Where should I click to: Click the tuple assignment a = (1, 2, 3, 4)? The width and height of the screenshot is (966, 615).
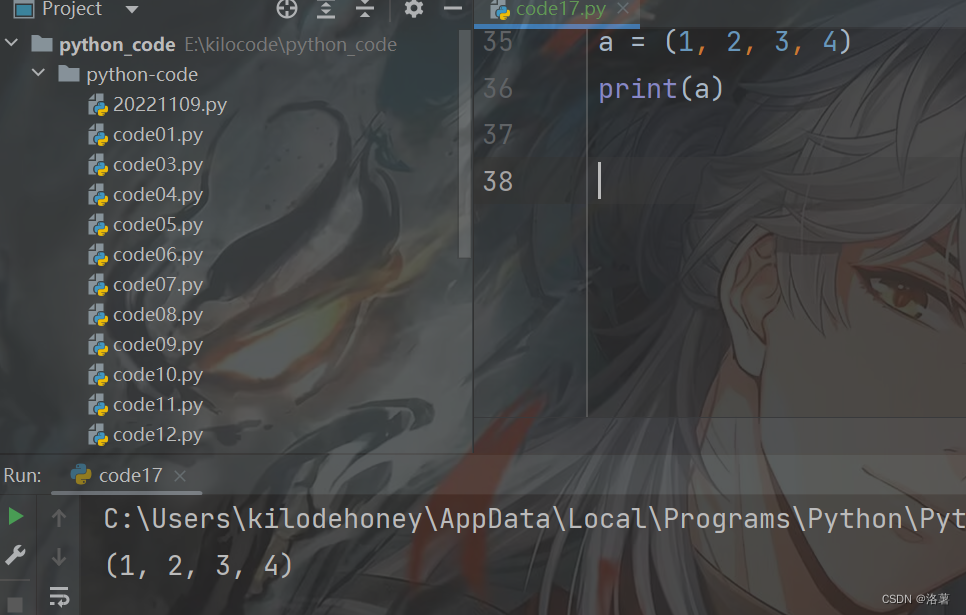point(724,43)
